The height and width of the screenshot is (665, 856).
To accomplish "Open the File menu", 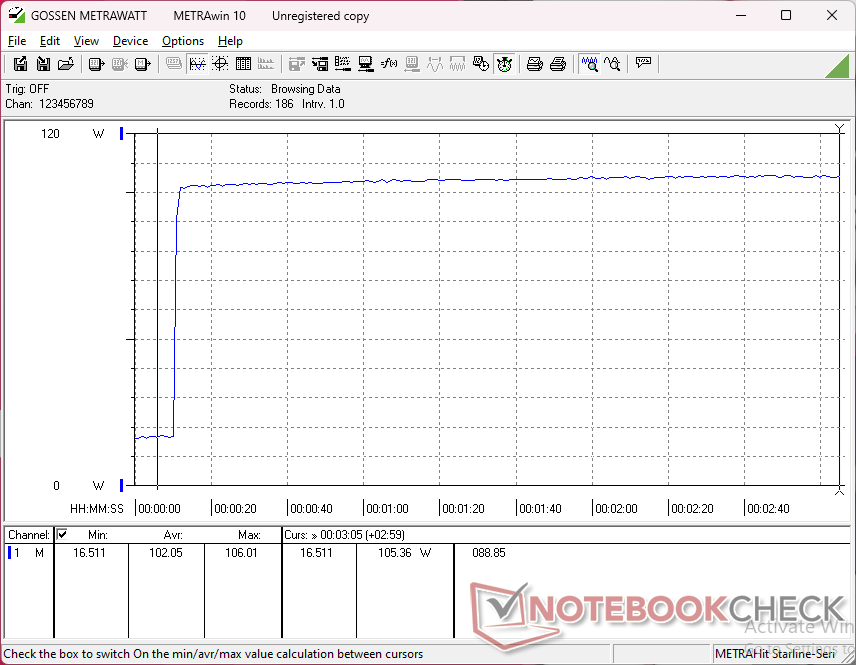I will point(17,41).
